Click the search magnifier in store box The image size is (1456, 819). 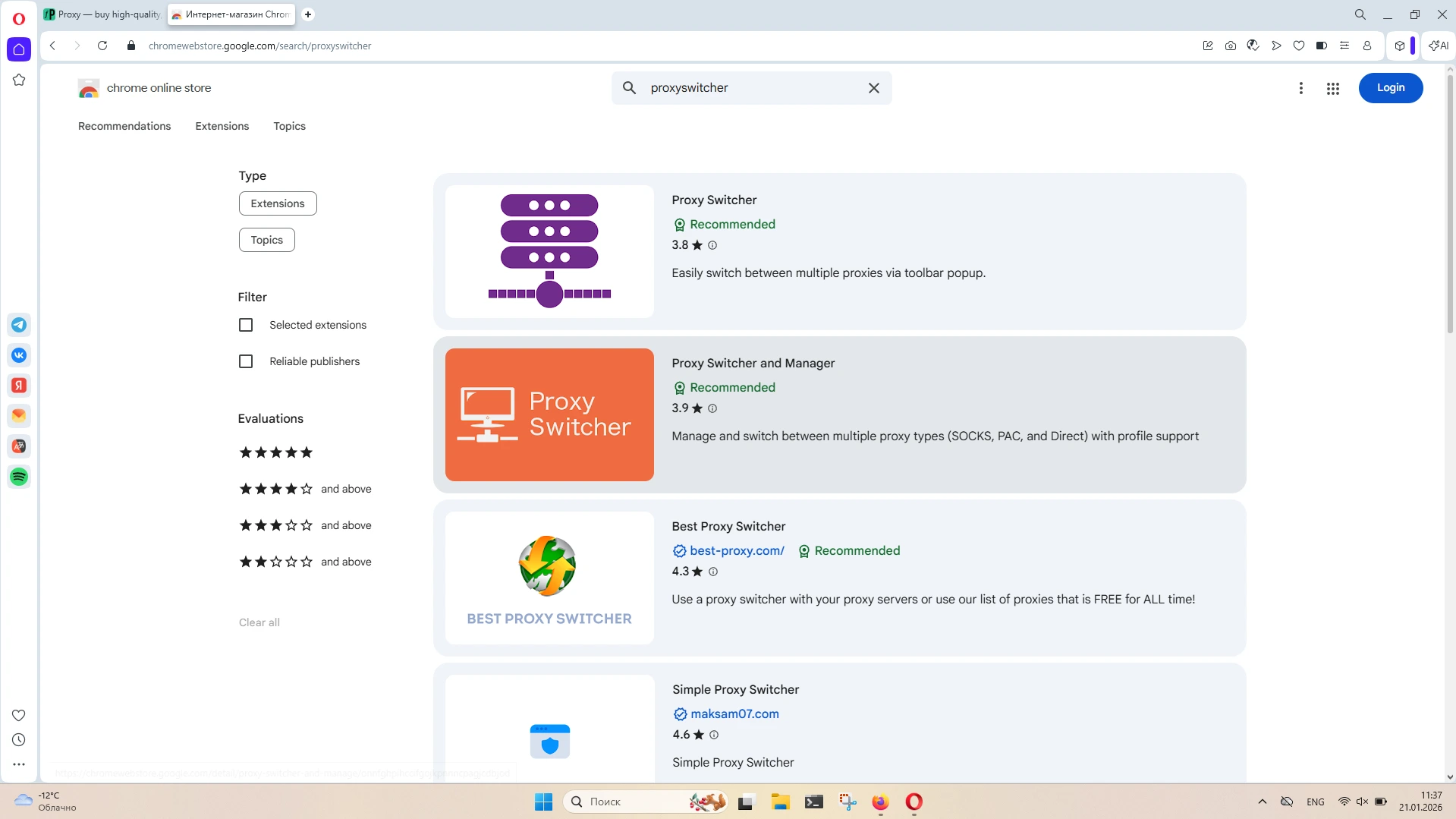pyautogui.click(x=630, y=88)
